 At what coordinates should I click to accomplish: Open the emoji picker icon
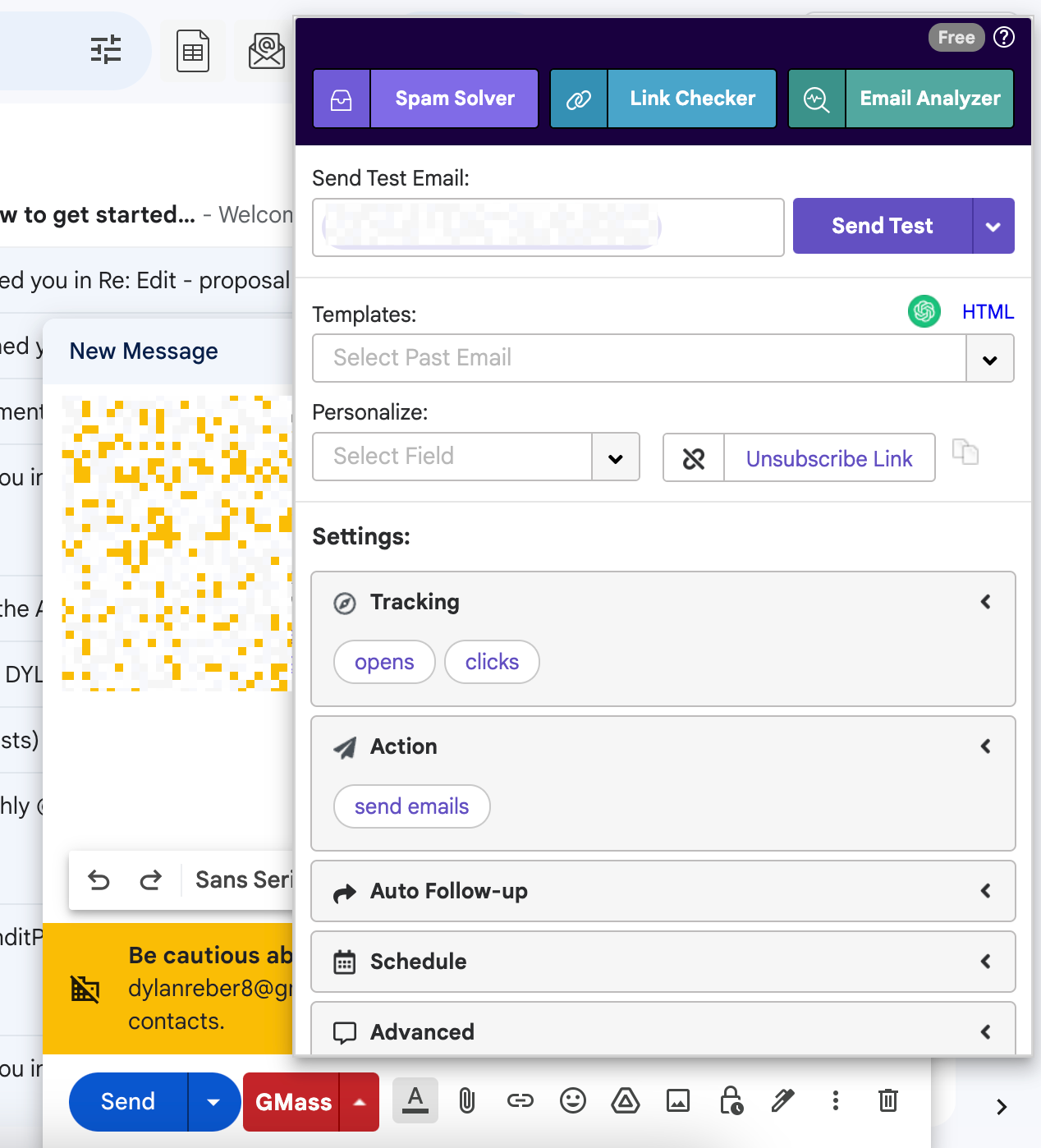coord(573,1100)
